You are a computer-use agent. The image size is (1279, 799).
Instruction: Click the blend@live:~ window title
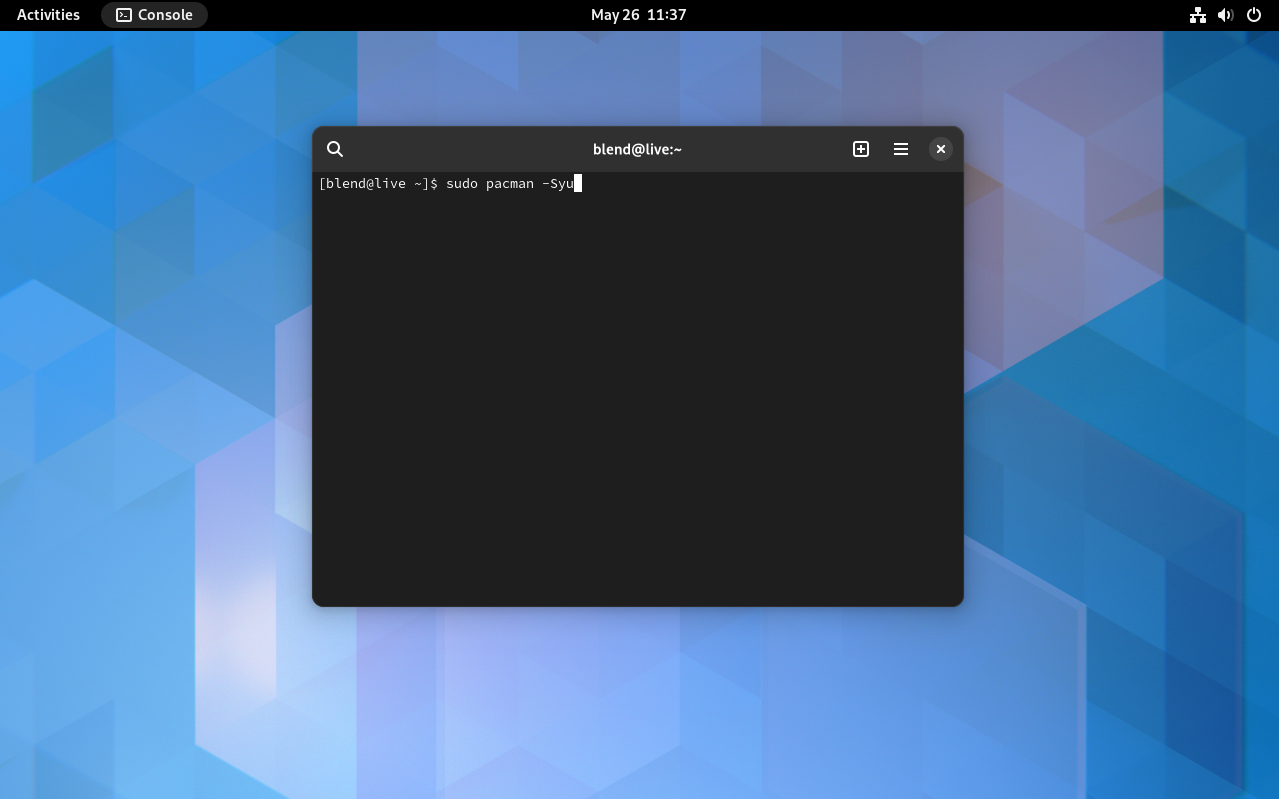pyautogui.click(x=637, y=149)
